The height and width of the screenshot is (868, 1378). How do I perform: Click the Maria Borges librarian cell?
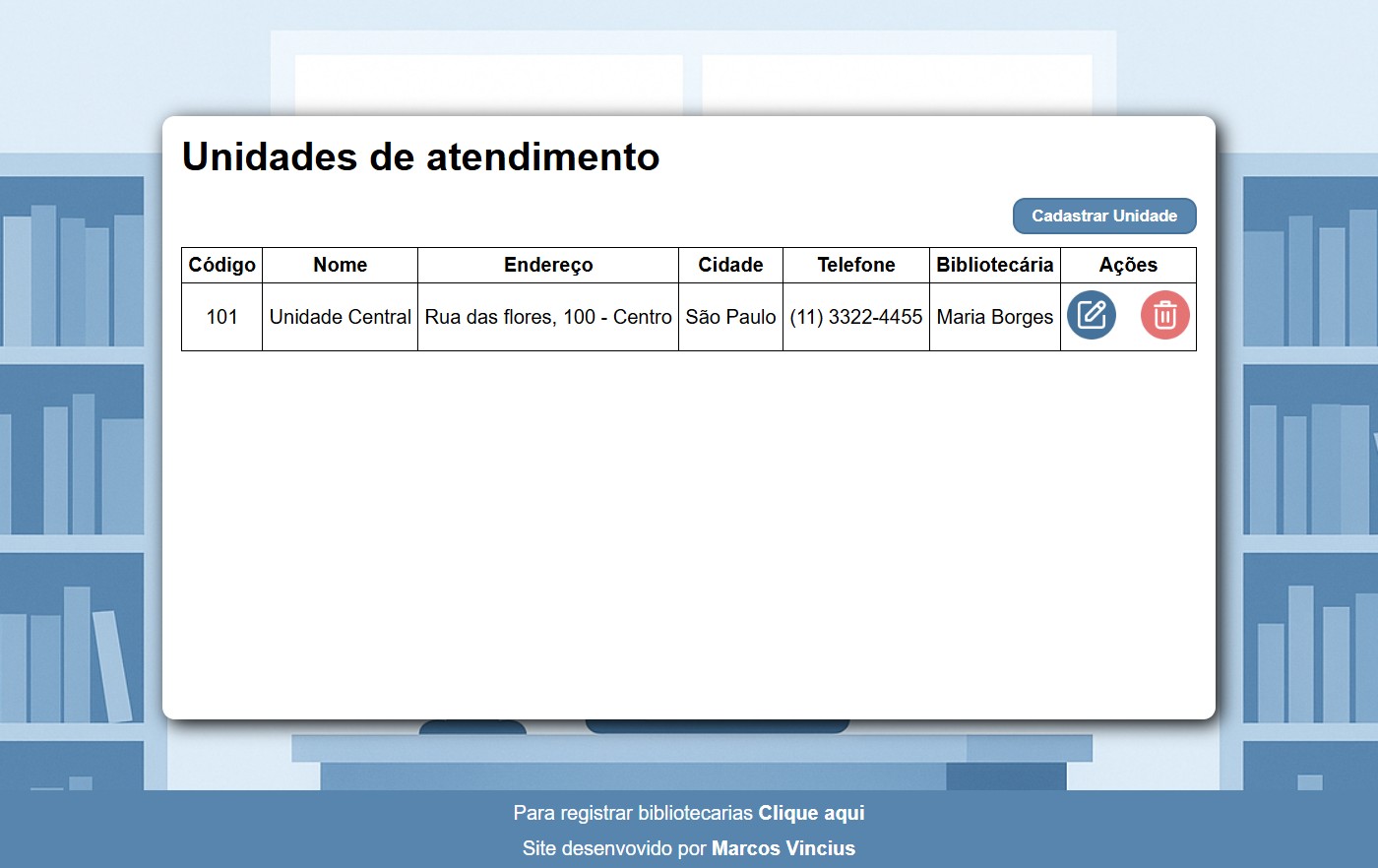pos(994,317)
